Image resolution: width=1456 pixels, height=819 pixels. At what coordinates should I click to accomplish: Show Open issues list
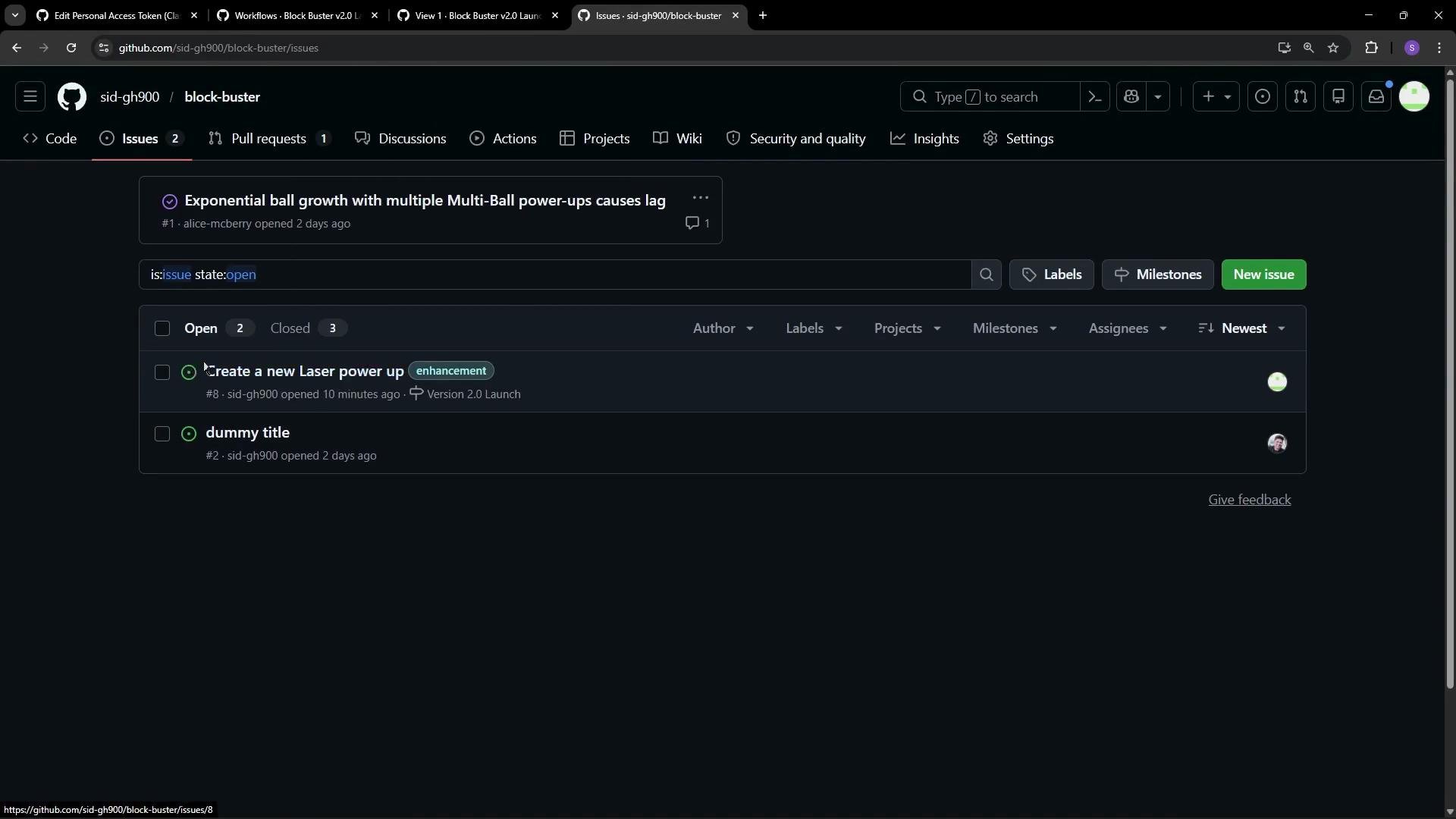click(218, 328)
